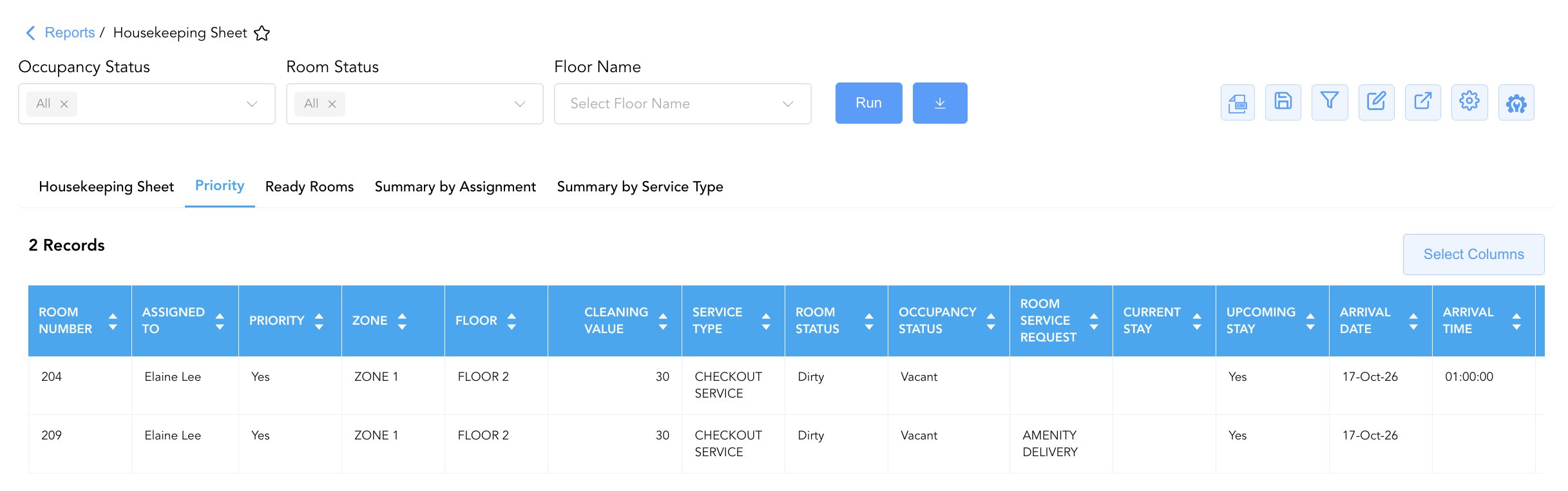This screenshot has height=491, width=1568.
Task: Click the back chevron beside Reports
Action: (30, 33)
